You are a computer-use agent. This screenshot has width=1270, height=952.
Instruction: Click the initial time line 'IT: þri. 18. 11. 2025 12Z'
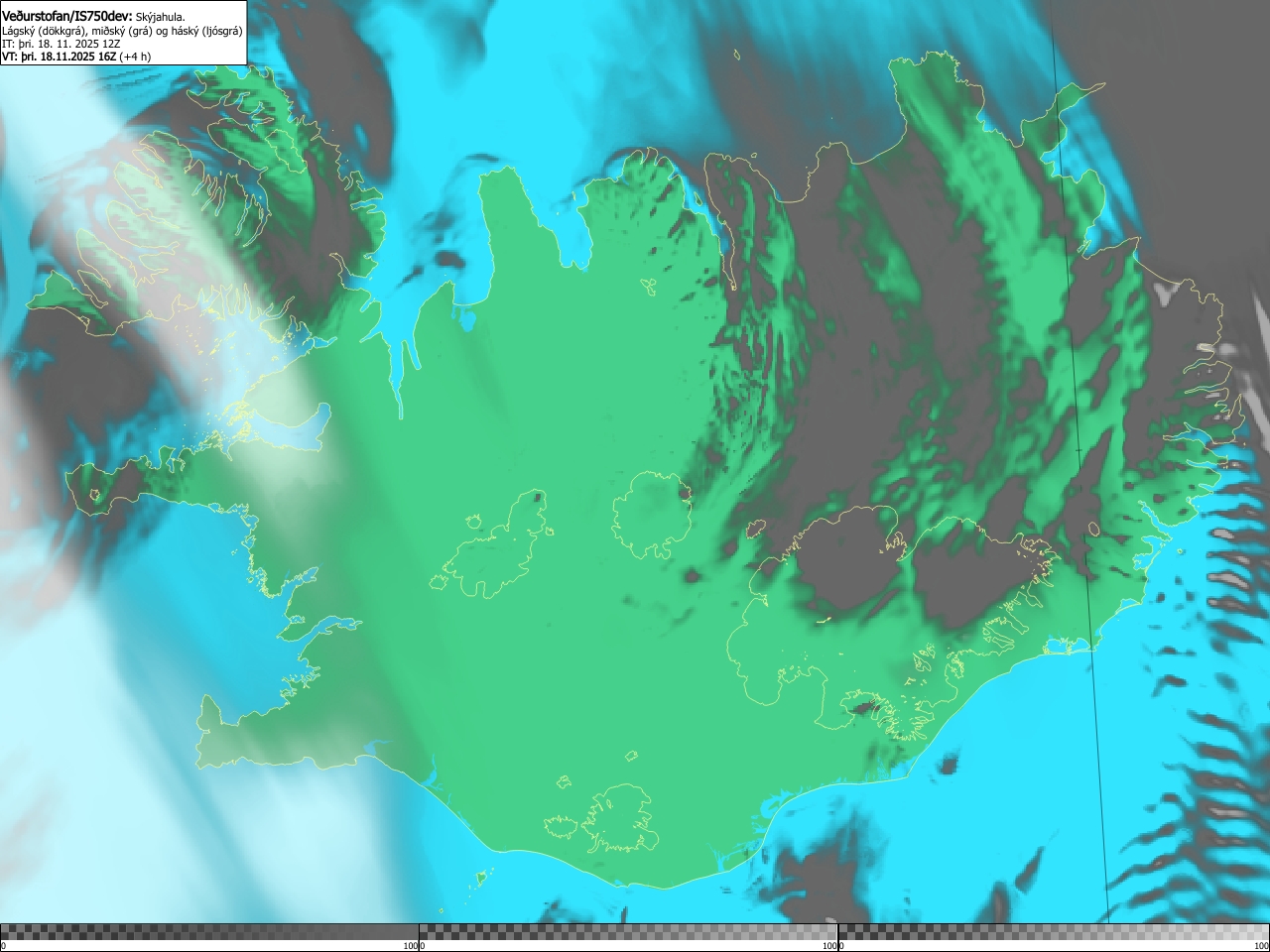[x=62, y=44]
